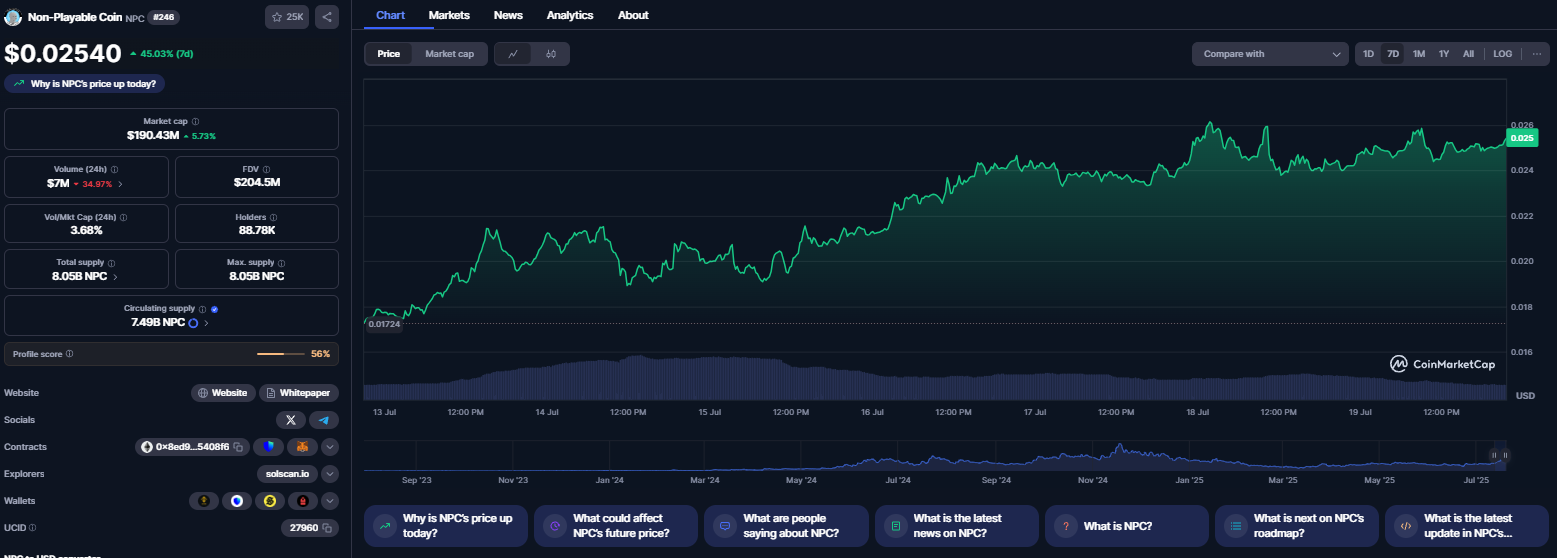Select the 1M time range
The height and width of the screenshot is (558, 1557).
1419,54
